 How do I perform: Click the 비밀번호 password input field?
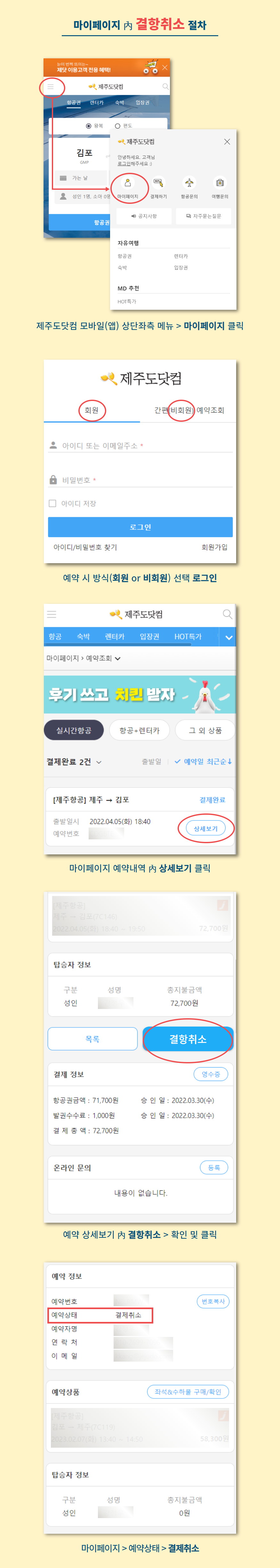(x=140, y=480)
